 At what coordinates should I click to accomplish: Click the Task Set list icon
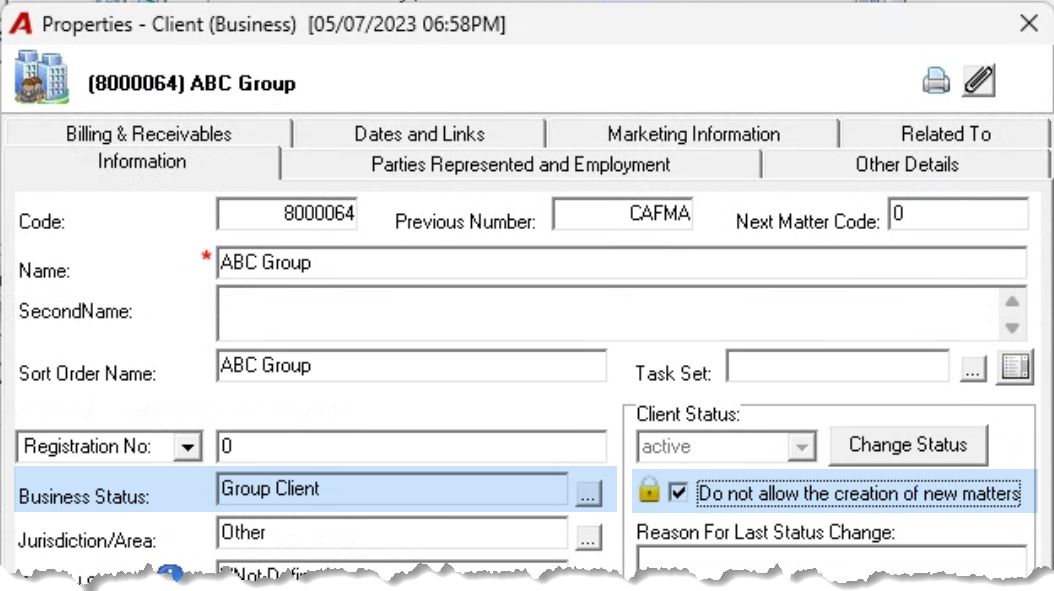point(1015,367)
